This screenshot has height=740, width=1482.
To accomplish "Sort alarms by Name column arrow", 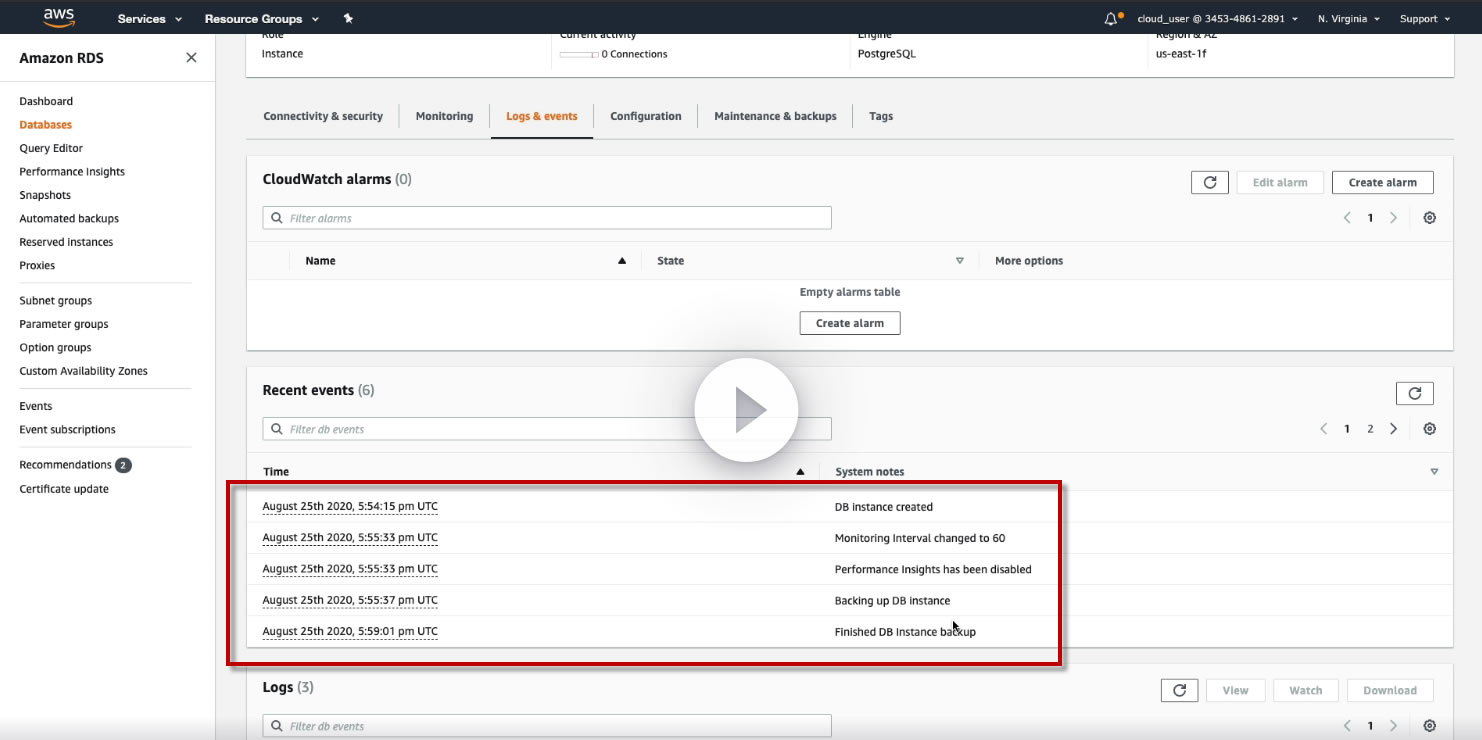I will (x=622, y=261).
